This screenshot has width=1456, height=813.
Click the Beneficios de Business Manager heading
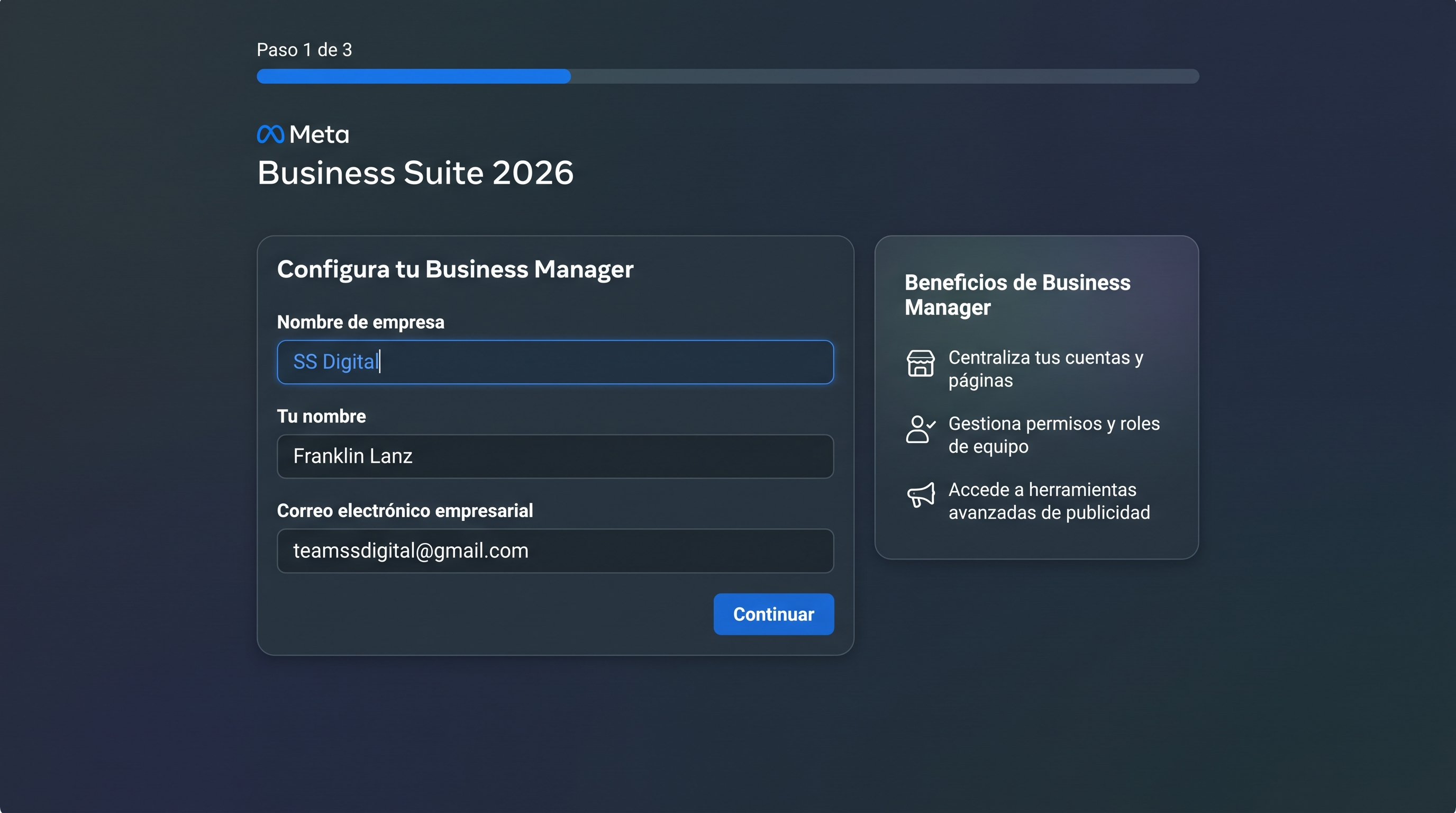point(1017,295)
